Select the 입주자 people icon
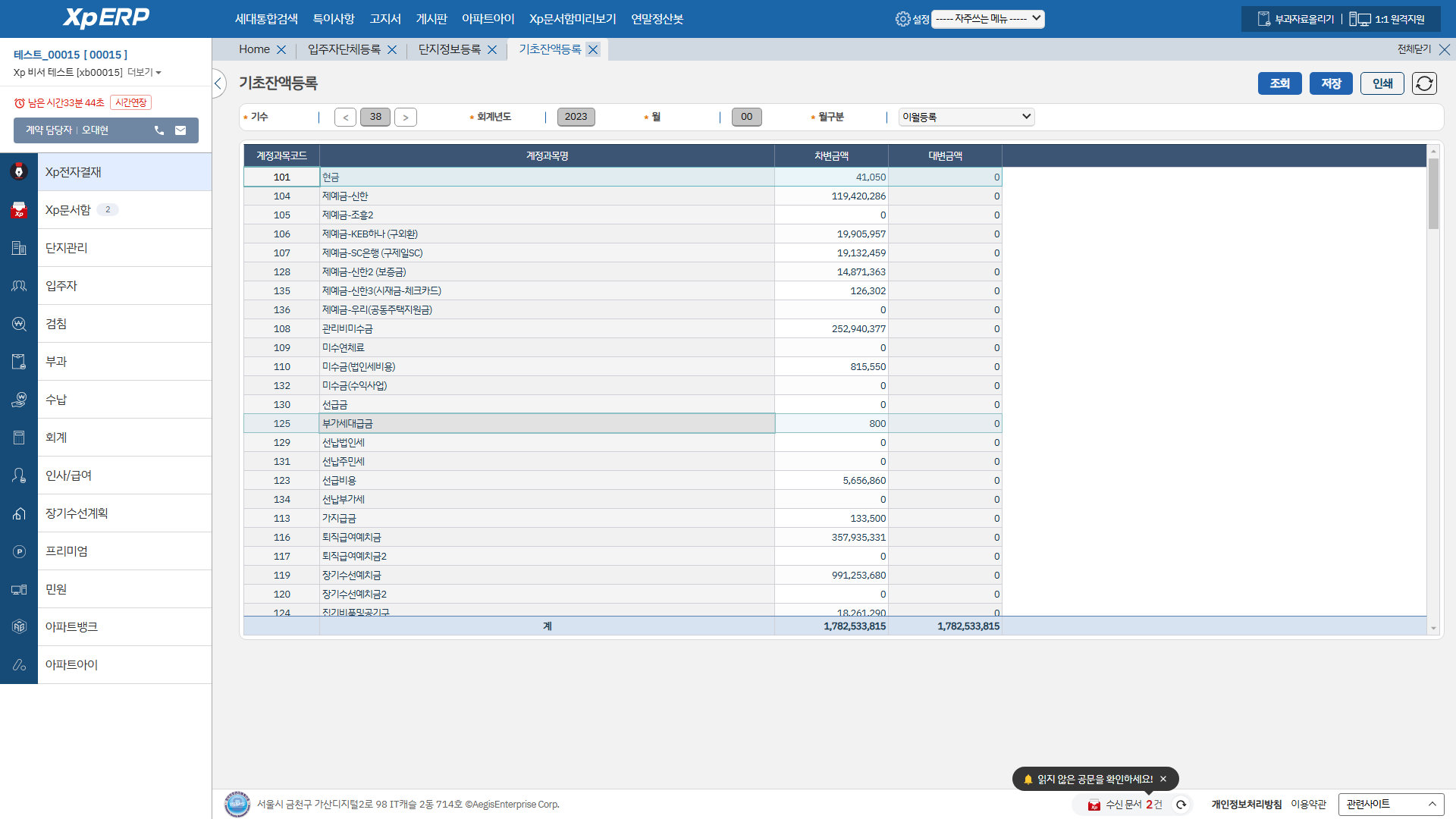Viewport: 1456px width, 819px height. (19, 286)
